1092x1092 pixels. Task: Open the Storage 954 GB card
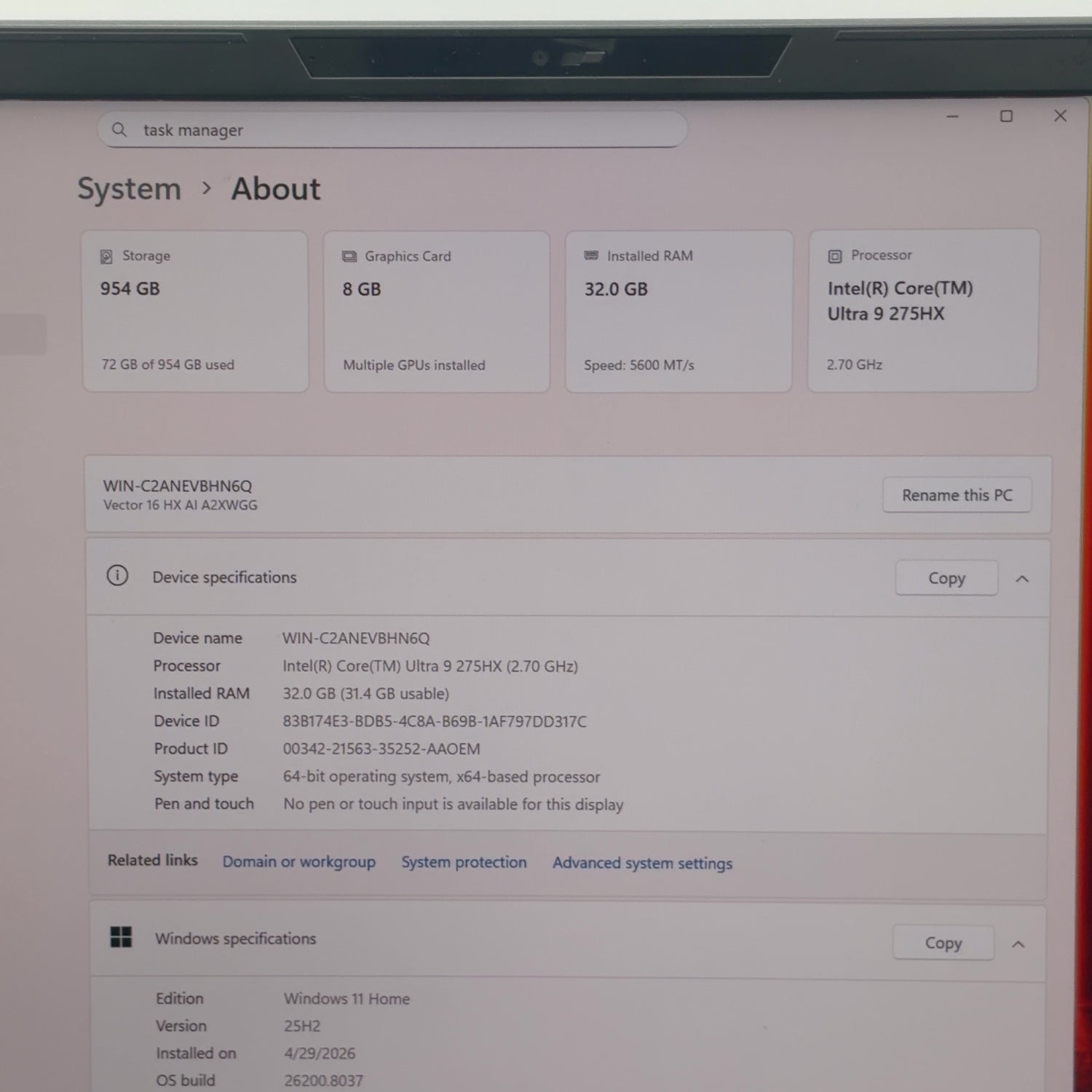(x=195, y=312)
